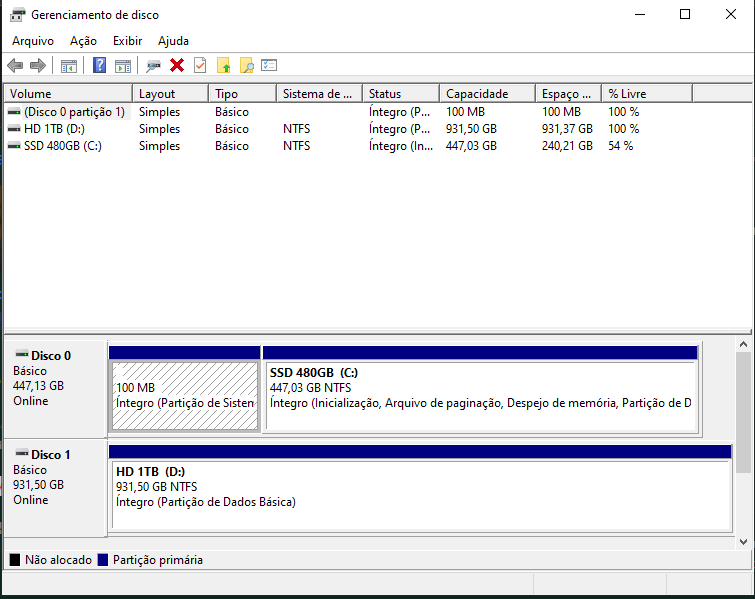This screenshot has width=755, height=599.
Task: Select the Disco 0 label panel
Action: (55, 388)
